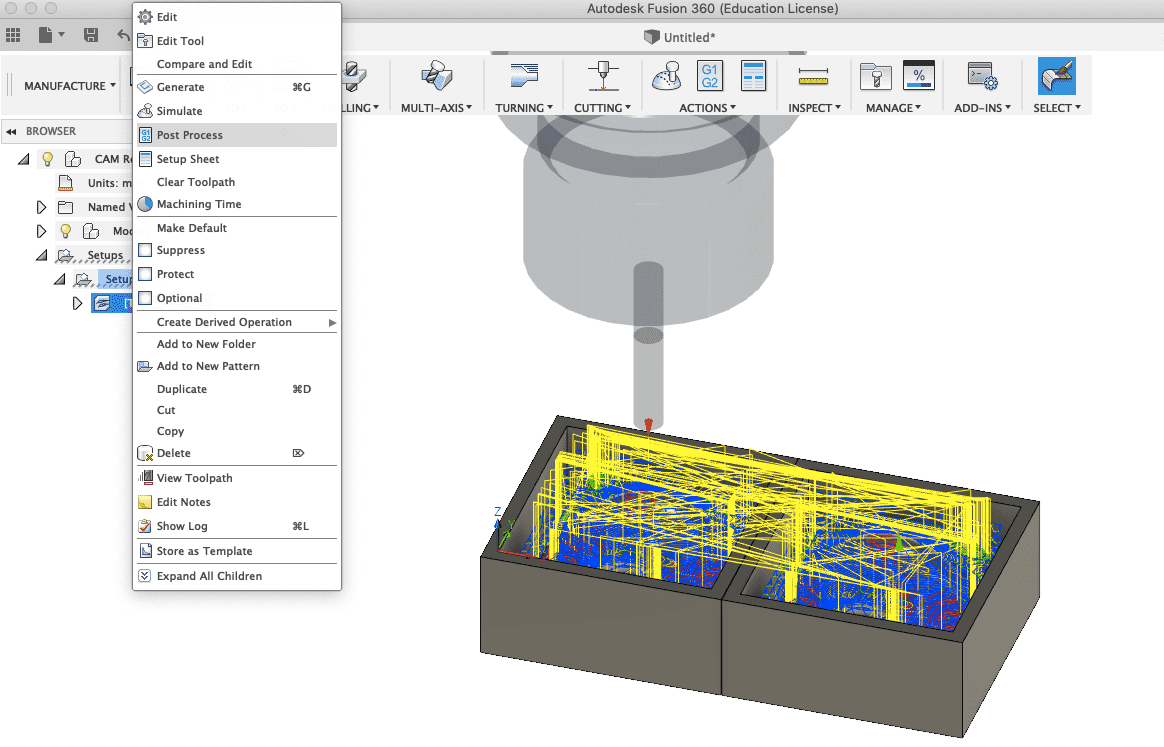Click the Cutting tool icon
This screenshot has height=747, width=1164.
pyautogui.click(x=603, y=76)
